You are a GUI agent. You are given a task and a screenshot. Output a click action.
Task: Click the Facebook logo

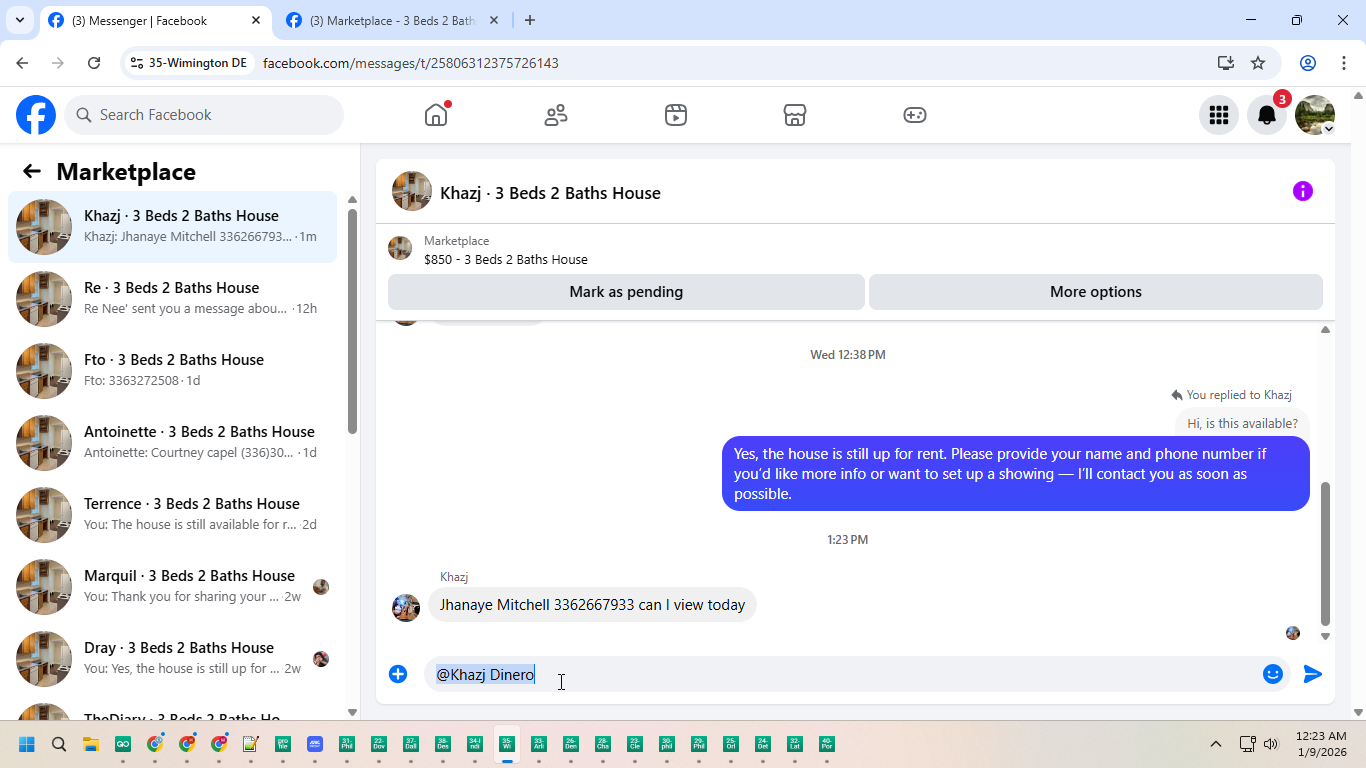pyautogui.click(x=36, y=115)
